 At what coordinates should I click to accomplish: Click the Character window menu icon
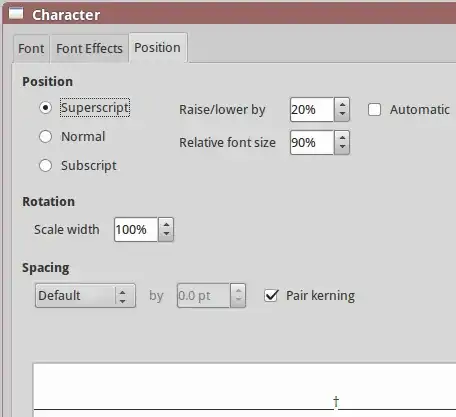tap(16, 14)
